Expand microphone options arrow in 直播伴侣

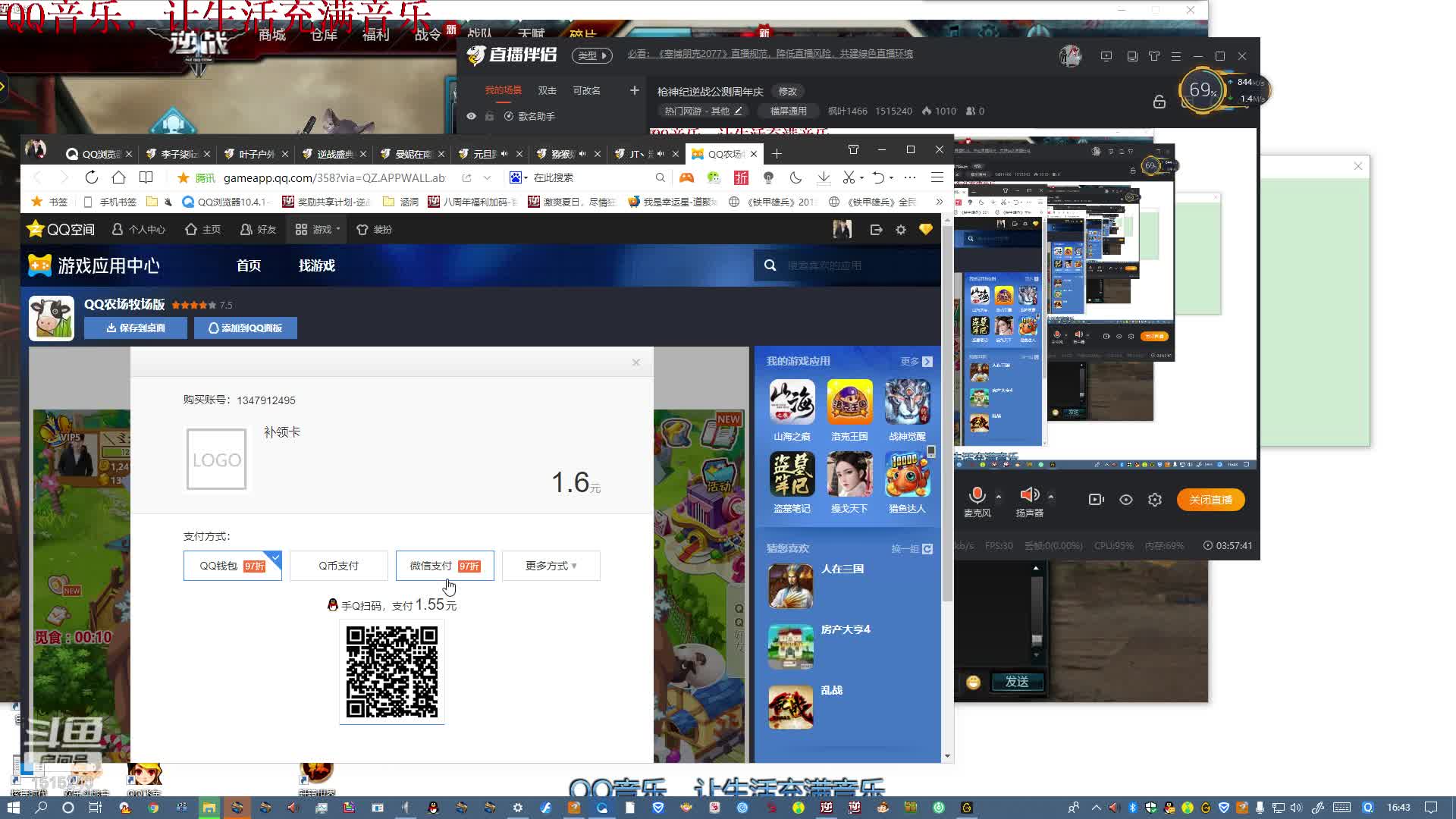pyautogui.click(x=999, y=497)
